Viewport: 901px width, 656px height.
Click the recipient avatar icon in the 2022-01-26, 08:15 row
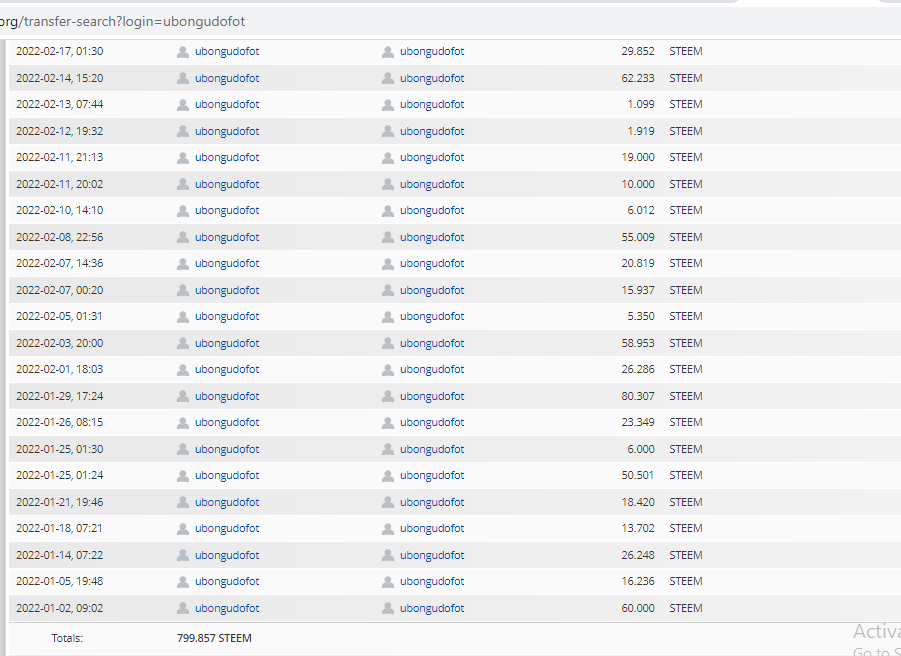388,423
